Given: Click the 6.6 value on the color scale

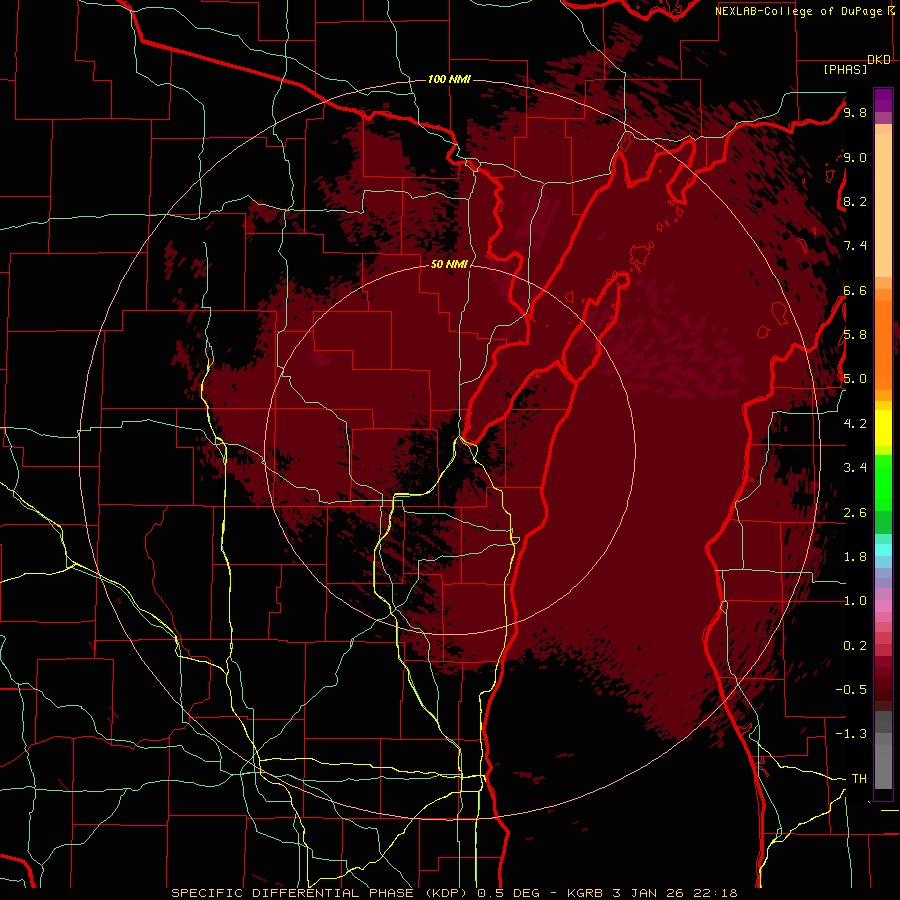Looking at the screenshot, I should pos(855,290).
